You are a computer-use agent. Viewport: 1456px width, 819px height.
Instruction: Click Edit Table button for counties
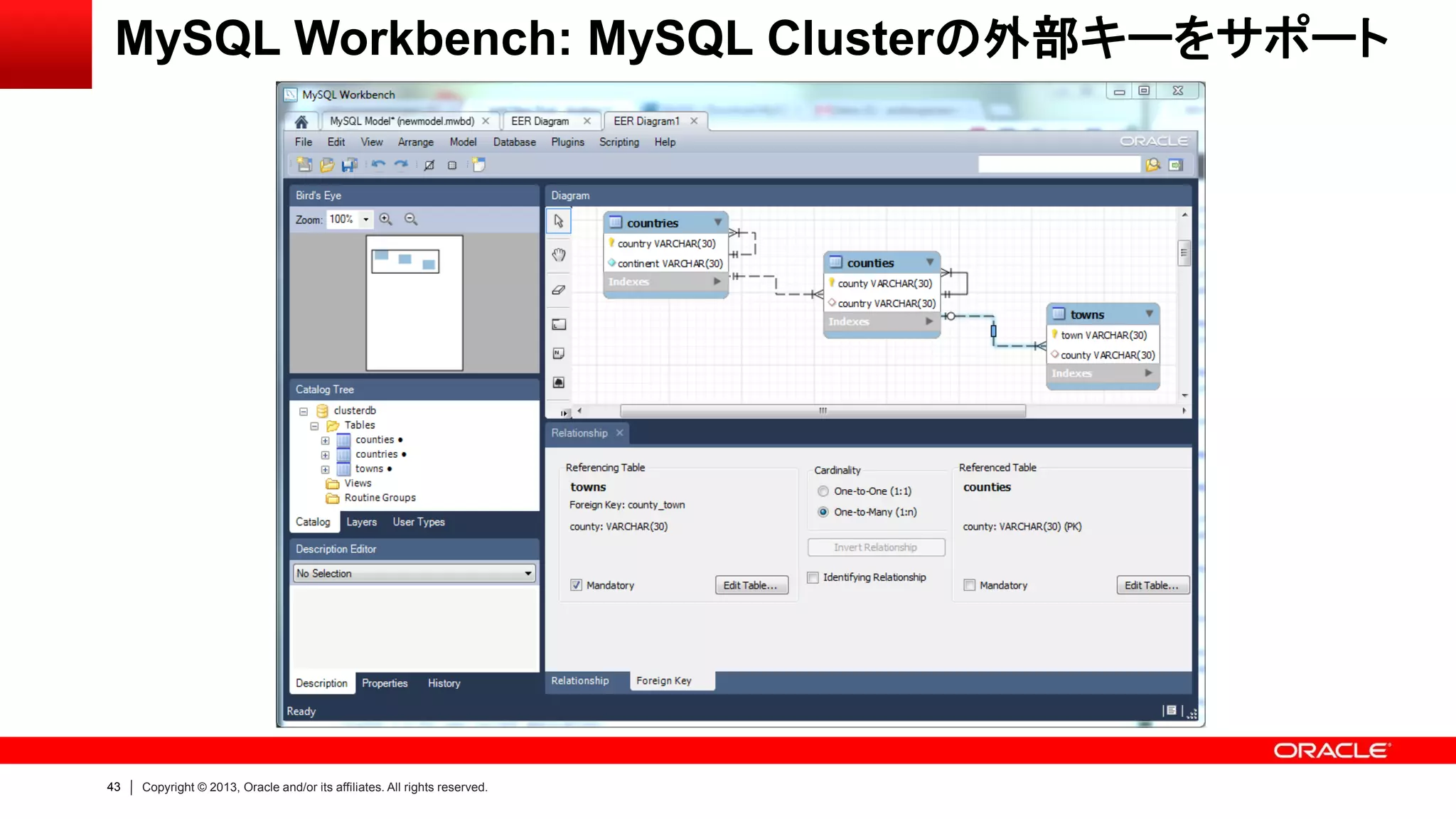click(x=1152, y=585)
